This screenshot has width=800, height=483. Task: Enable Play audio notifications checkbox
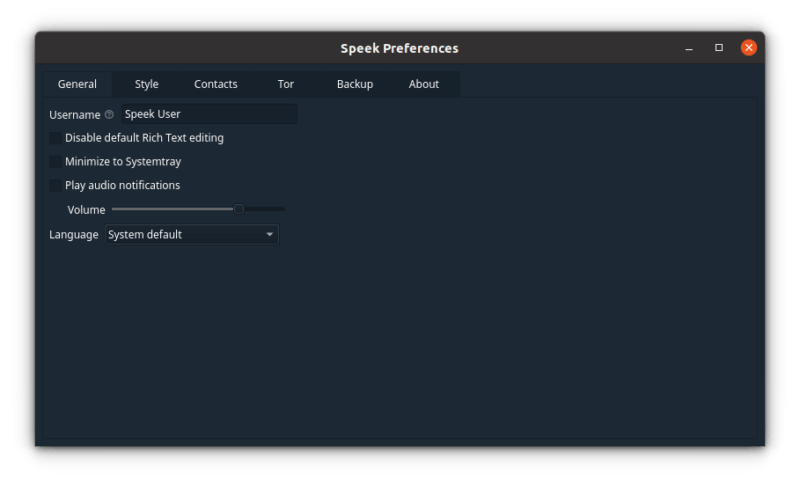[55, 185]
